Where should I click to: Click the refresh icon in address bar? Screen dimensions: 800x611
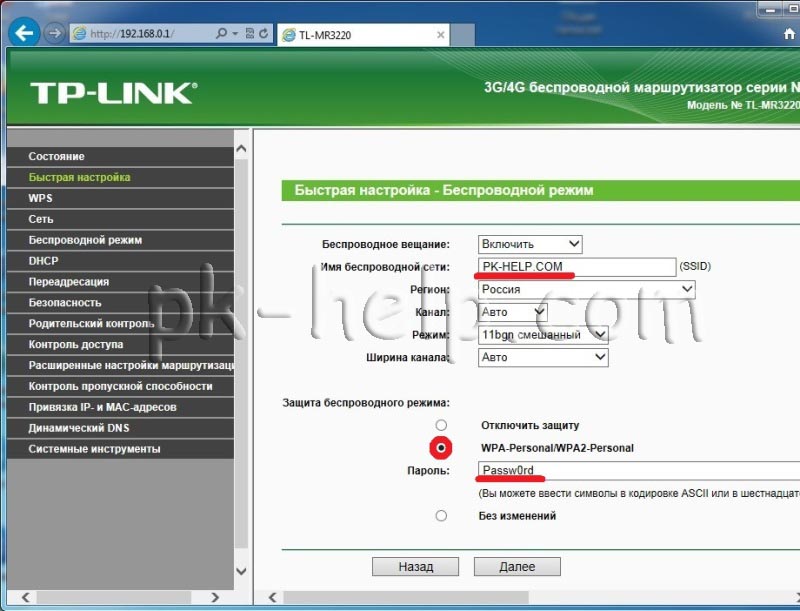[263, 34]
